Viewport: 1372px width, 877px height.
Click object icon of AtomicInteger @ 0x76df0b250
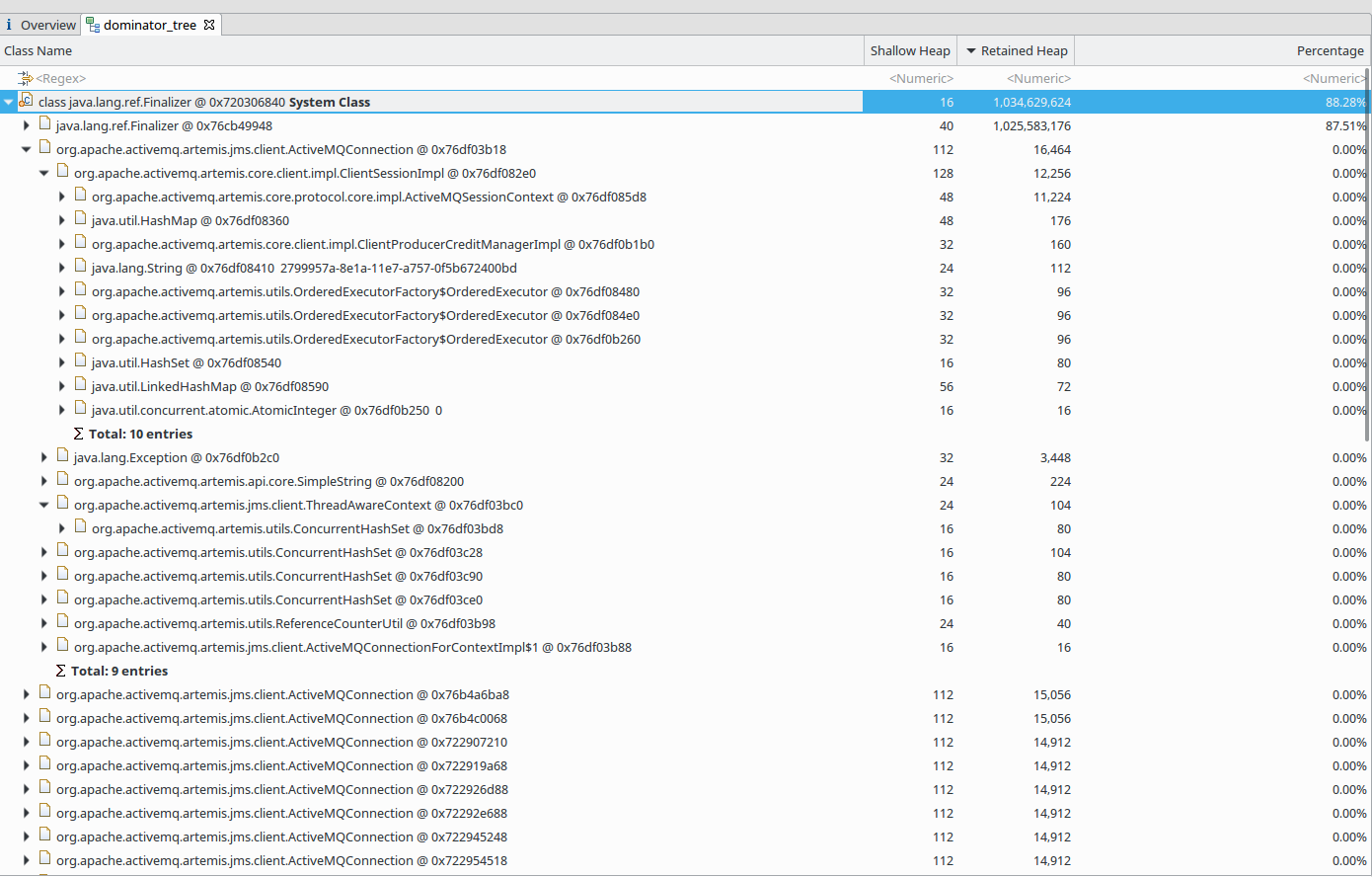pos(80,409)
